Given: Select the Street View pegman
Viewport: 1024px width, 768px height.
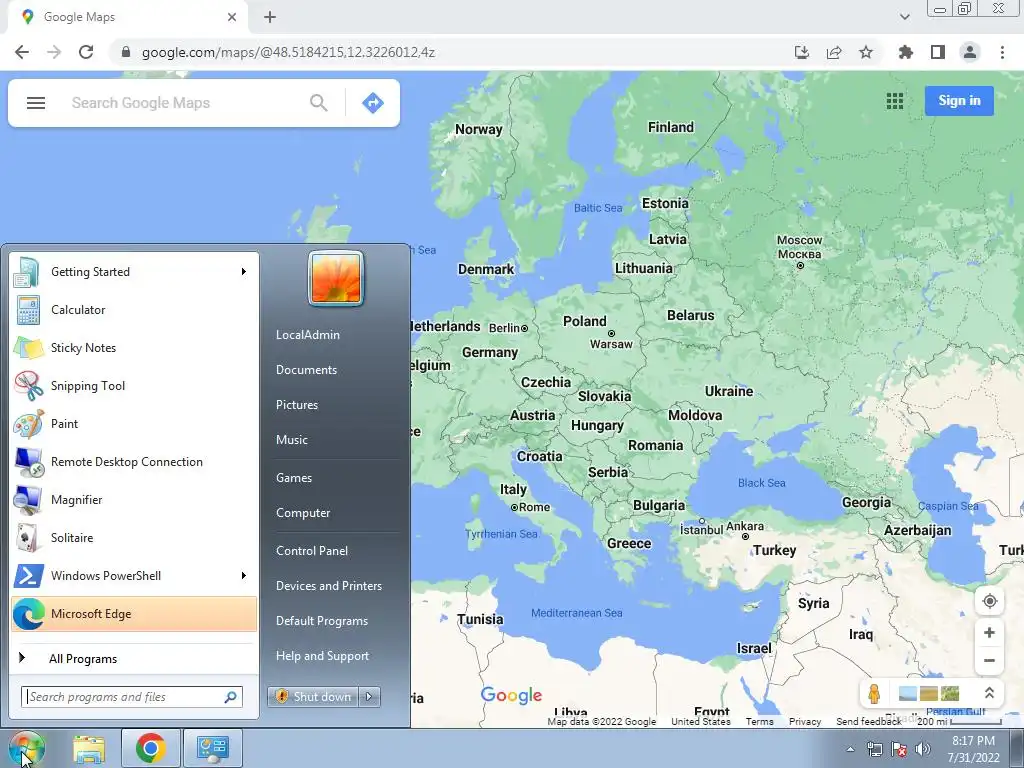Looking at the screenshot, I should [874, 694].
